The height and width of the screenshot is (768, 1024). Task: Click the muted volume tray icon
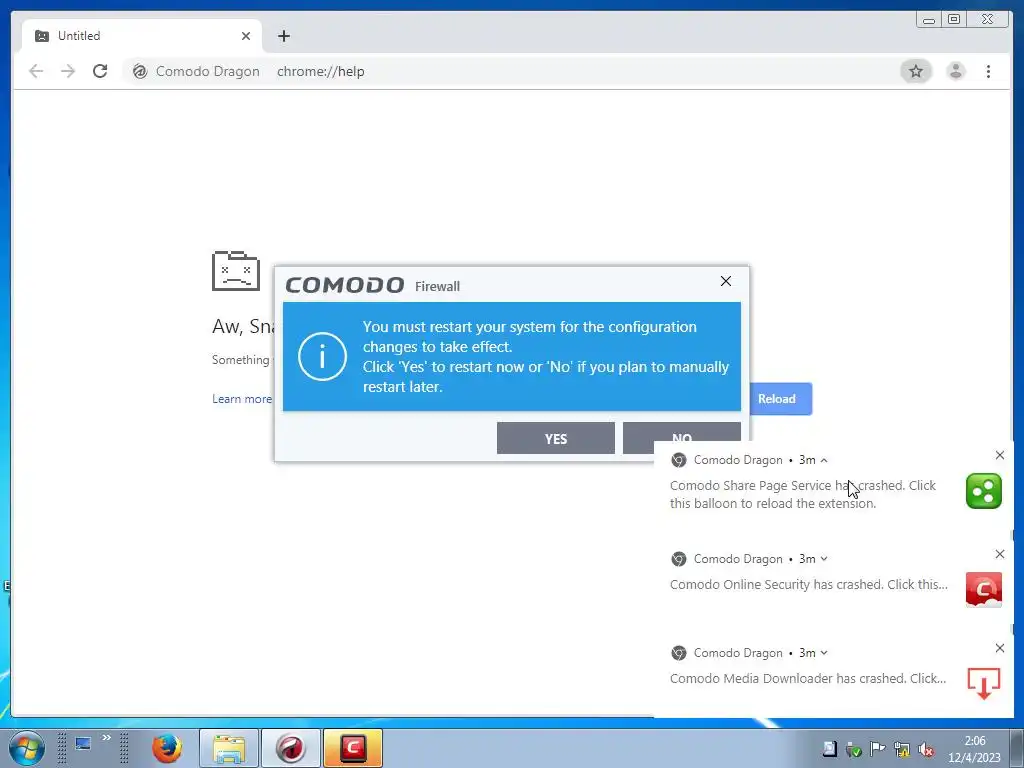point(925,749)
